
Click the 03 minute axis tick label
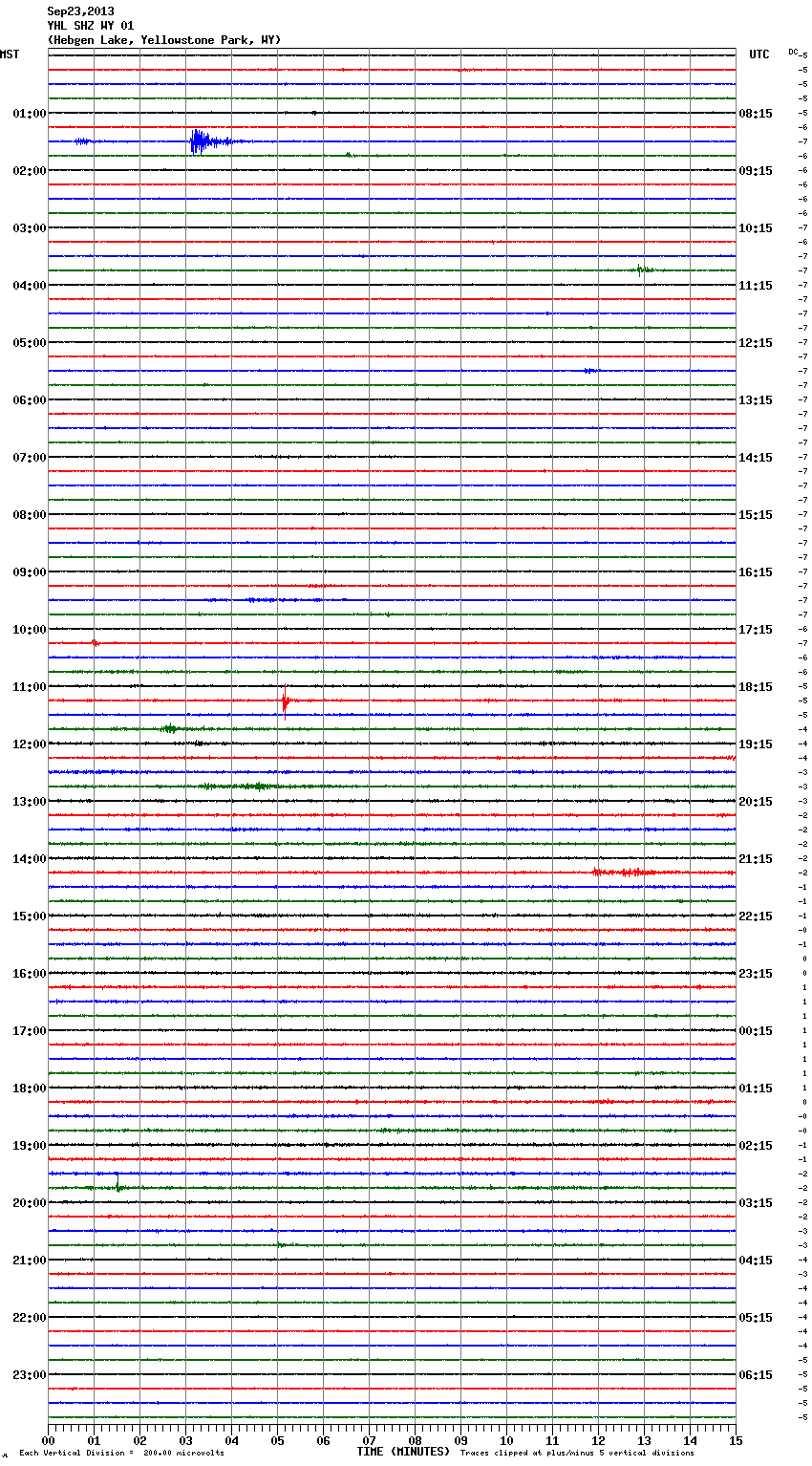coord(185,1440)
